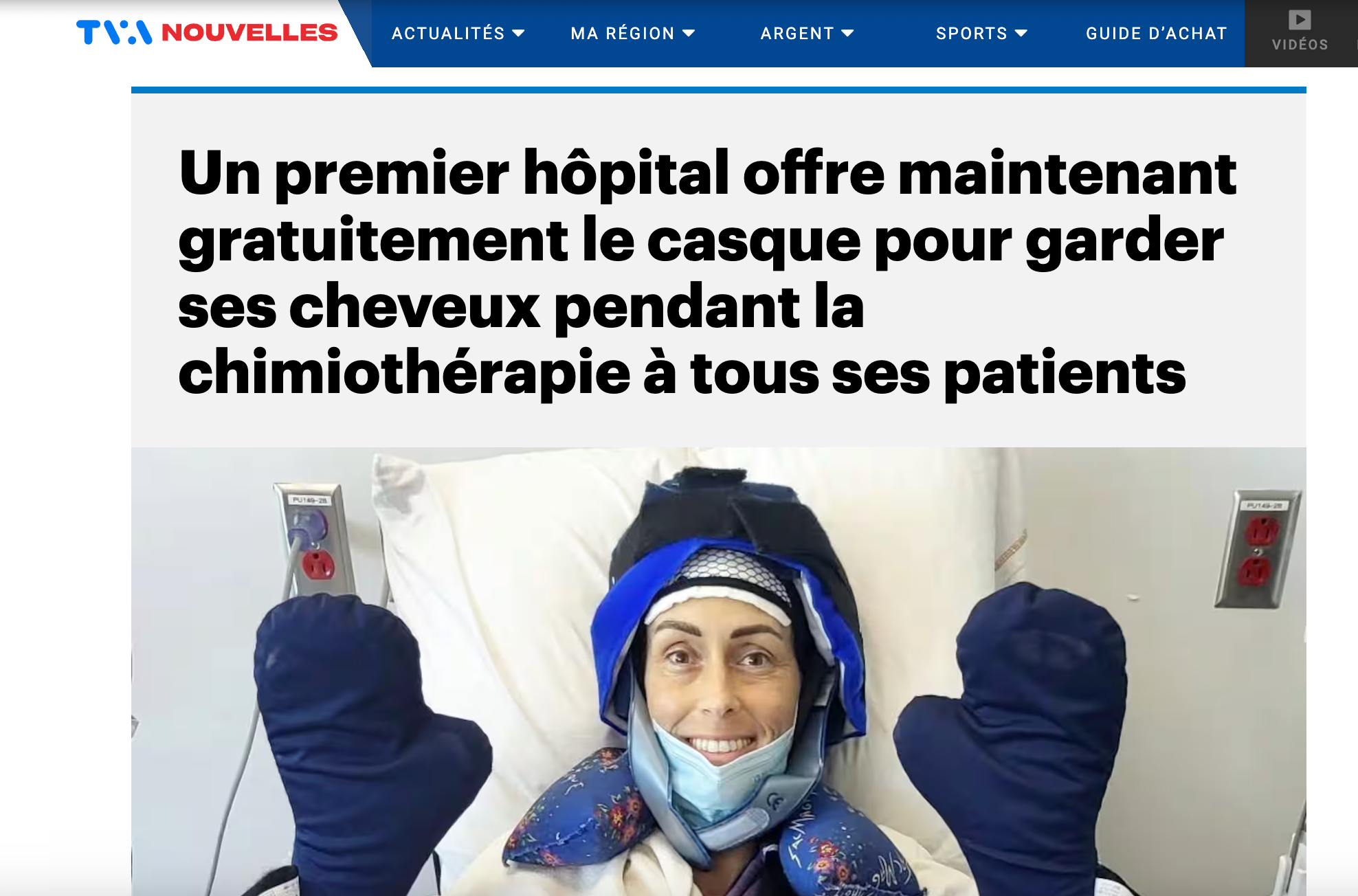Click the Vidéos play icon
The image size is (1358, 896).
(1300, 19)
